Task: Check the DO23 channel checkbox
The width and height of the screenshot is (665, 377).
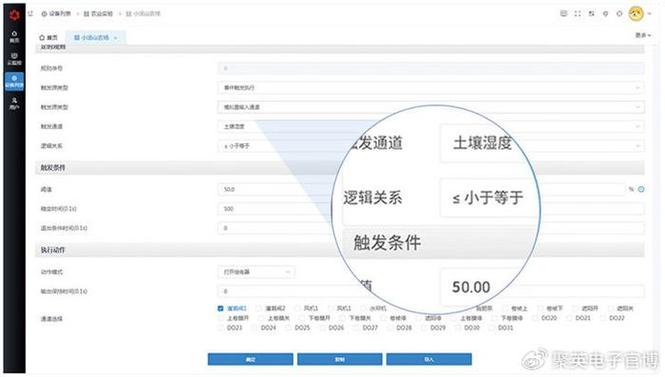Action: click(x=221, y=327)
